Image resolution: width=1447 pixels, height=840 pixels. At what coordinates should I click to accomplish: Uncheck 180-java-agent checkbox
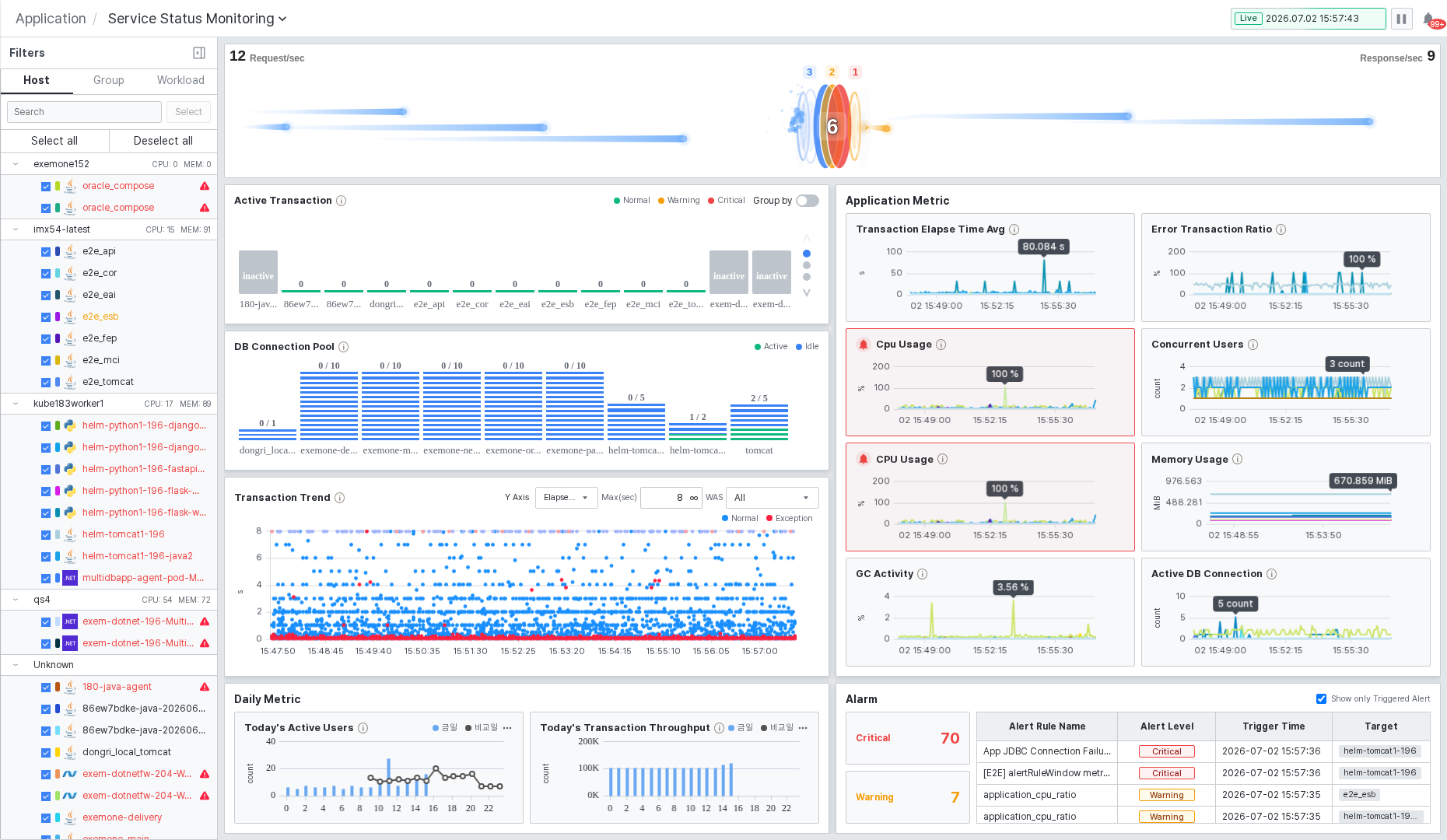(x=46, y=687)
